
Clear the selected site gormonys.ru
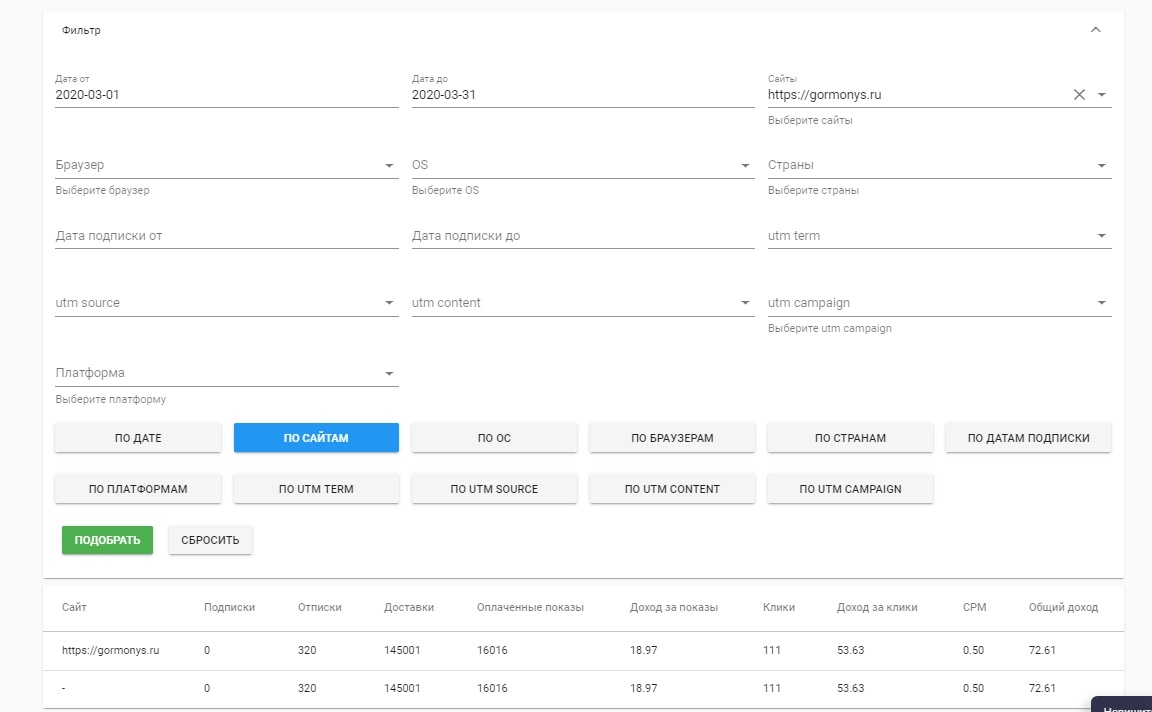(x=1079, y=95)
